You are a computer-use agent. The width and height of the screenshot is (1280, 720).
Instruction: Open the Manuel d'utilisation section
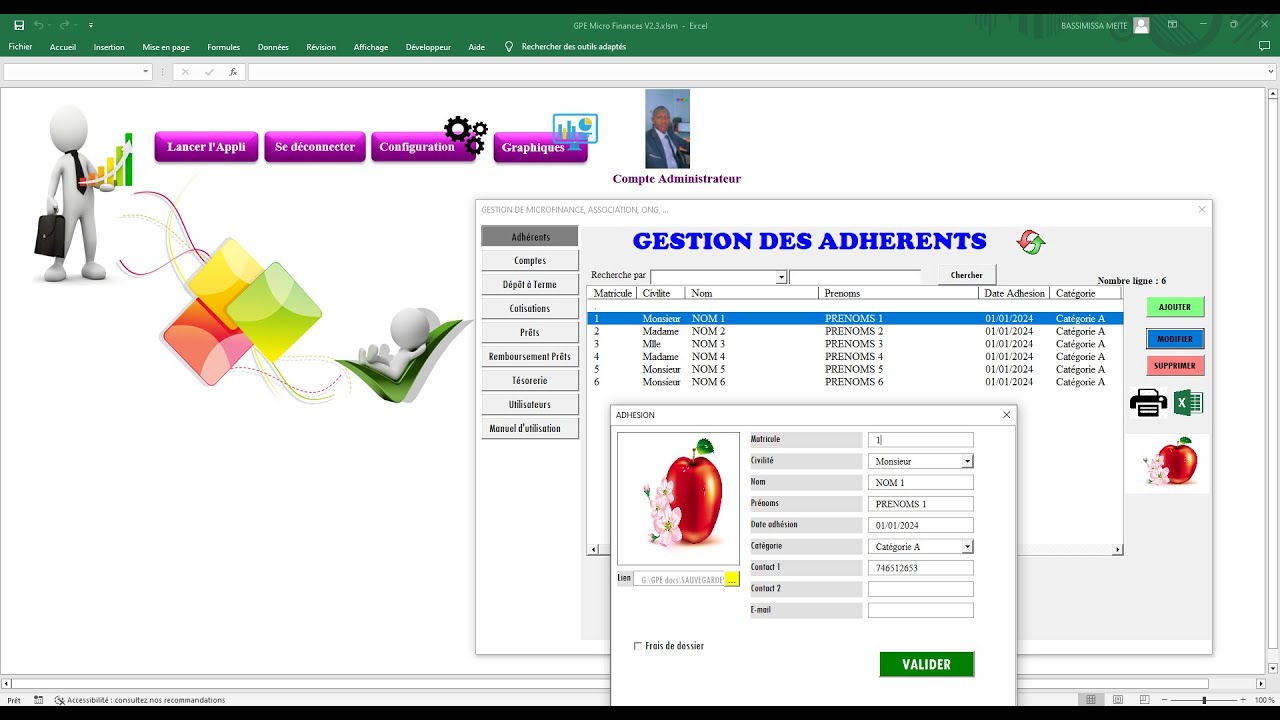530,428
